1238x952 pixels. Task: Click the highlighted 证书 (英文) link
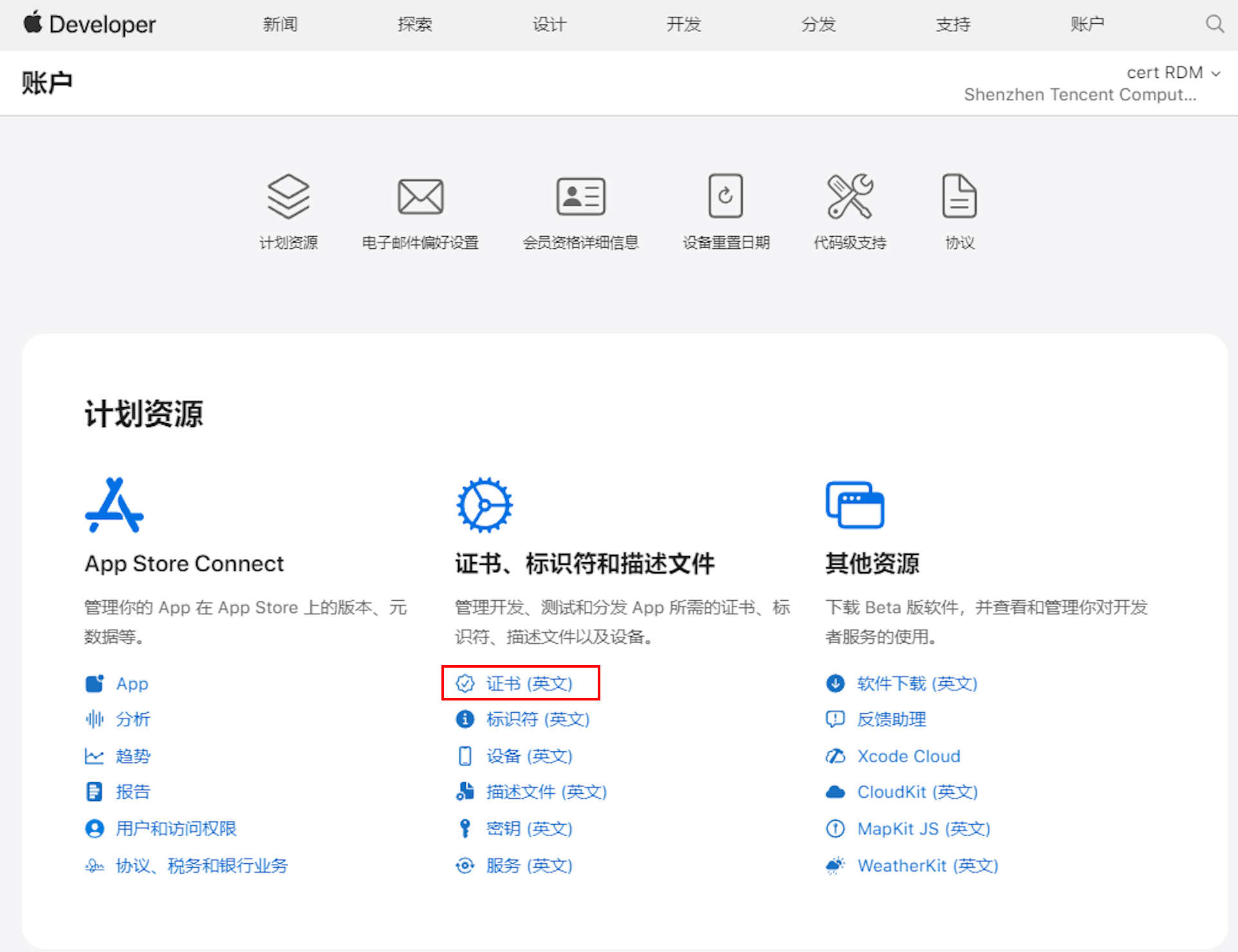click(x=529, y=683)
